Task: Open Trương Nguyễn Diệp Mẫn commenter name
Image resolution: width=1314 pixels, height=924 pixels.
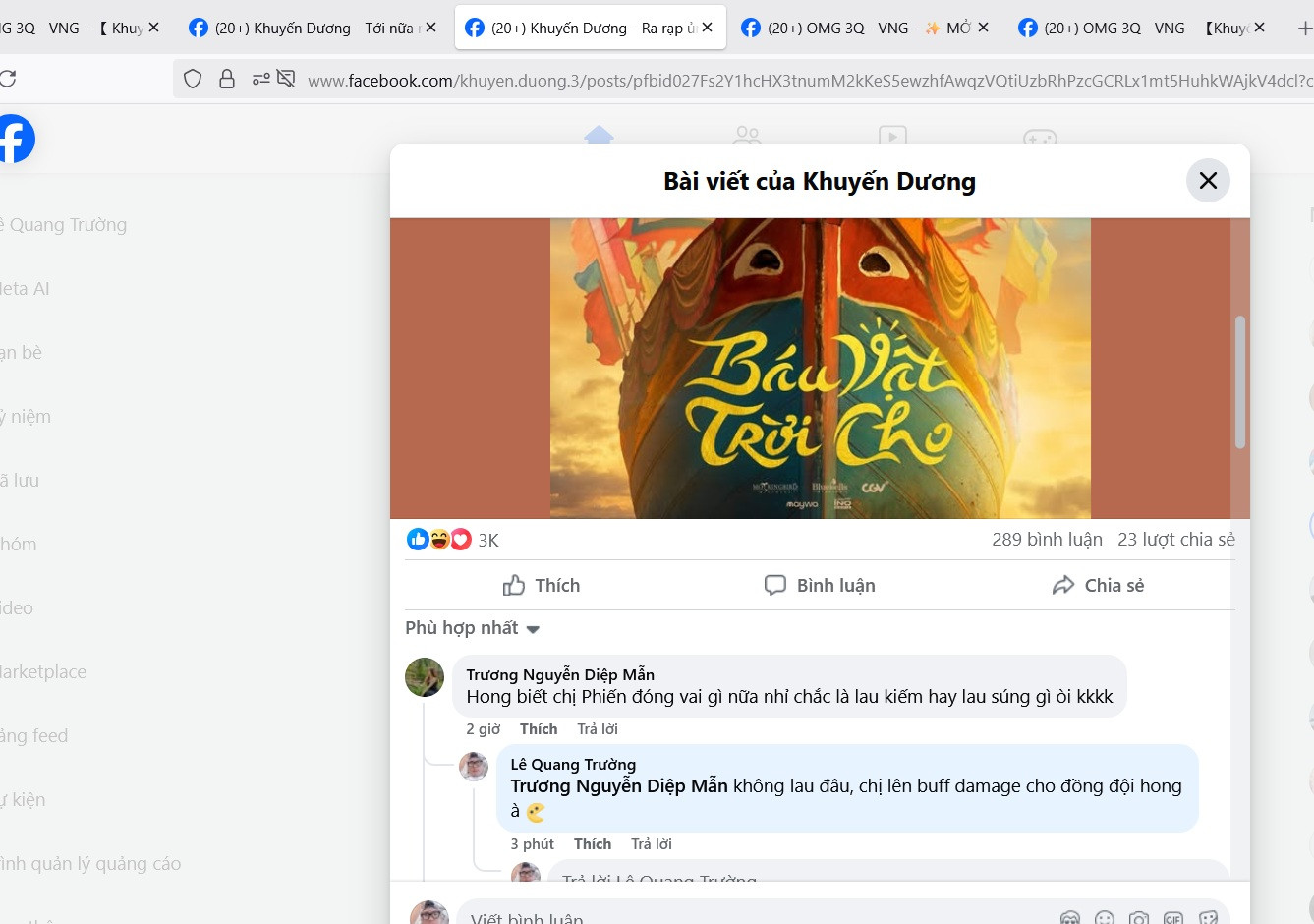Action: point(560,674)
